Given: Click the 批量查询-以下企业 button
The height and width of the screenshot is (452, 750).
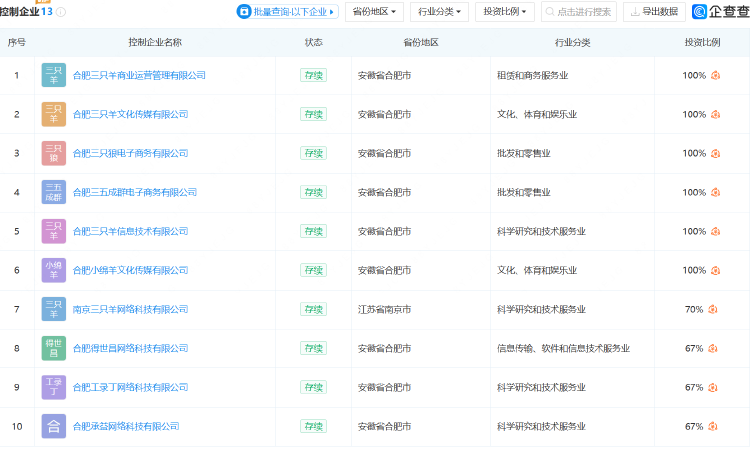Looking at the screenshot, I should (288, 12).
